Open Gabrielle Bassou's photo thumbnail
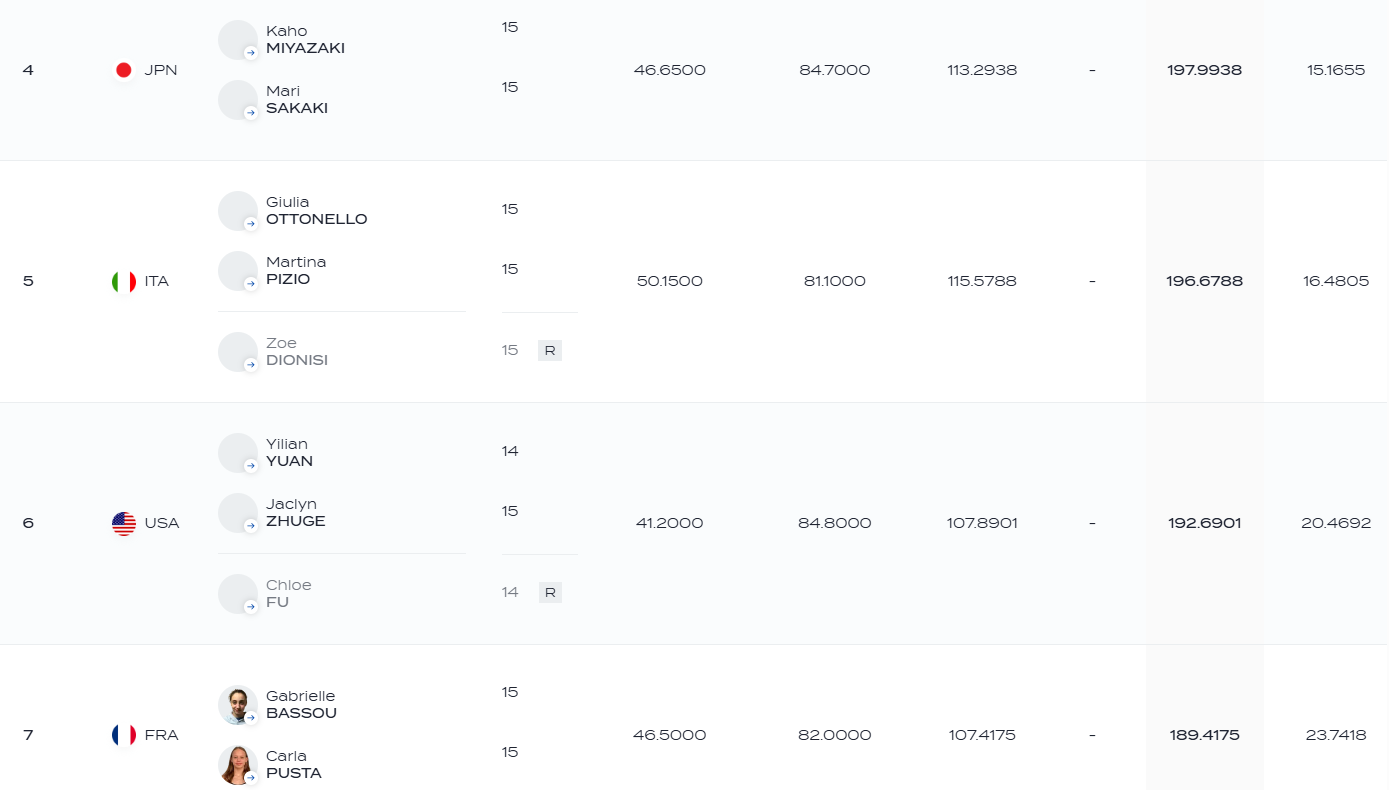The height and width of the screenshot is (790, 1389). 238,705
